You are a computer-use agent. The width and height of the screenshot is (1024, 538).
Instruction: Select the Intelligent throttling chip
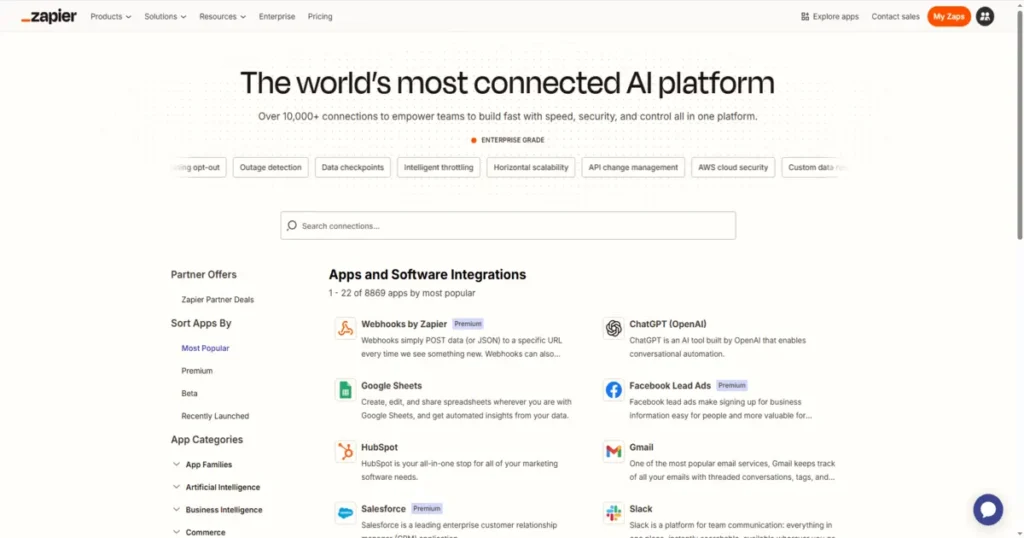pyautogui.click(x=438, y=167)
